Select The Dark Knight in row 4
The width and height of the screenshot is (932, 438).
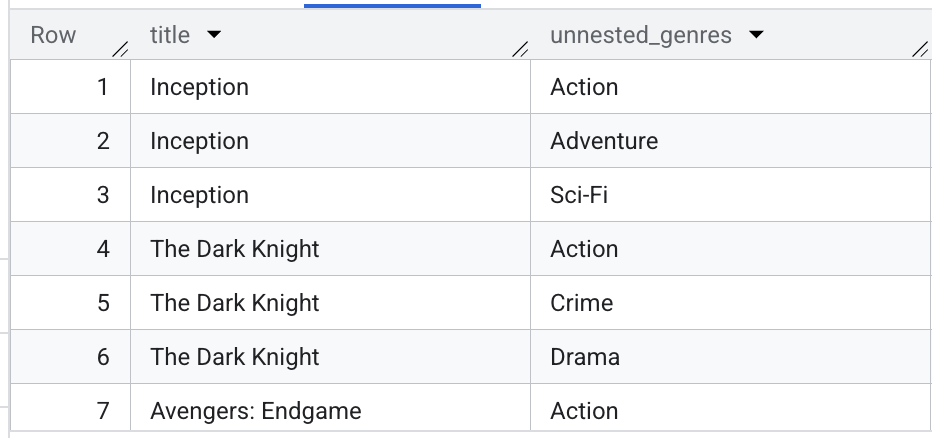coord(234,249)
